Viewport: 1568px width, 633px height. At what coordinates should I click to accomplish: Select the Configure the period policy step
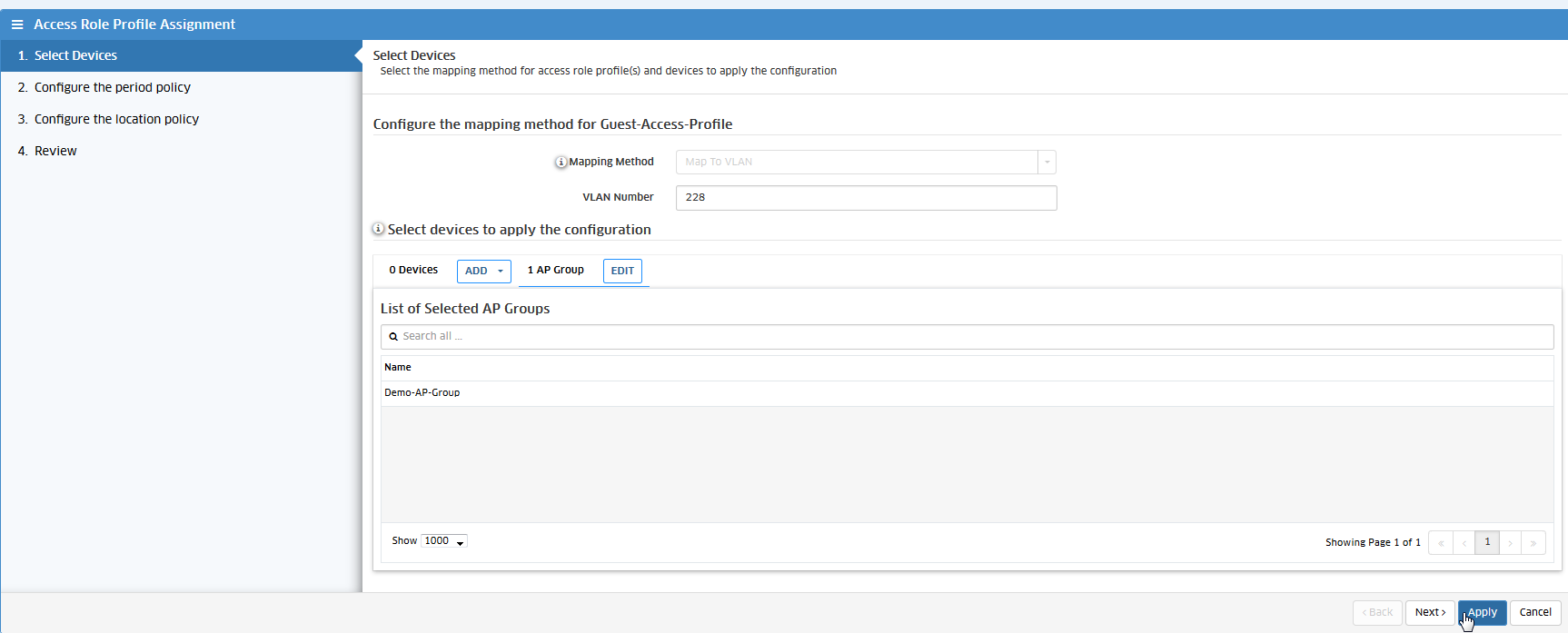click(x=112, y=87)
